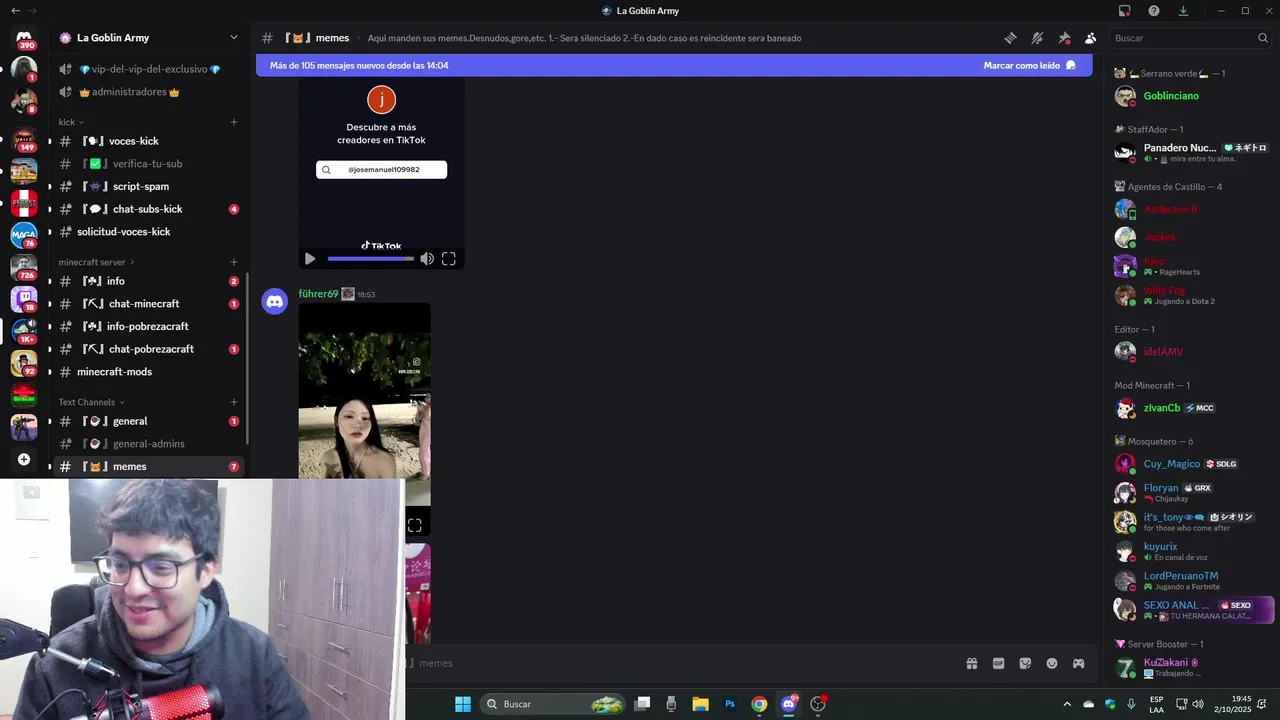
Task: Select the minecraft-mods channel
Action: coord(148,372)
